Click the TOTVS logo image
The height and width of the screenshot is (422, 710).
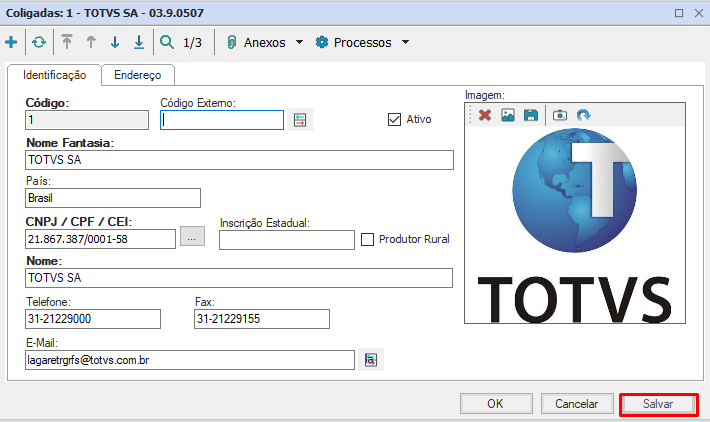[575, 225]
